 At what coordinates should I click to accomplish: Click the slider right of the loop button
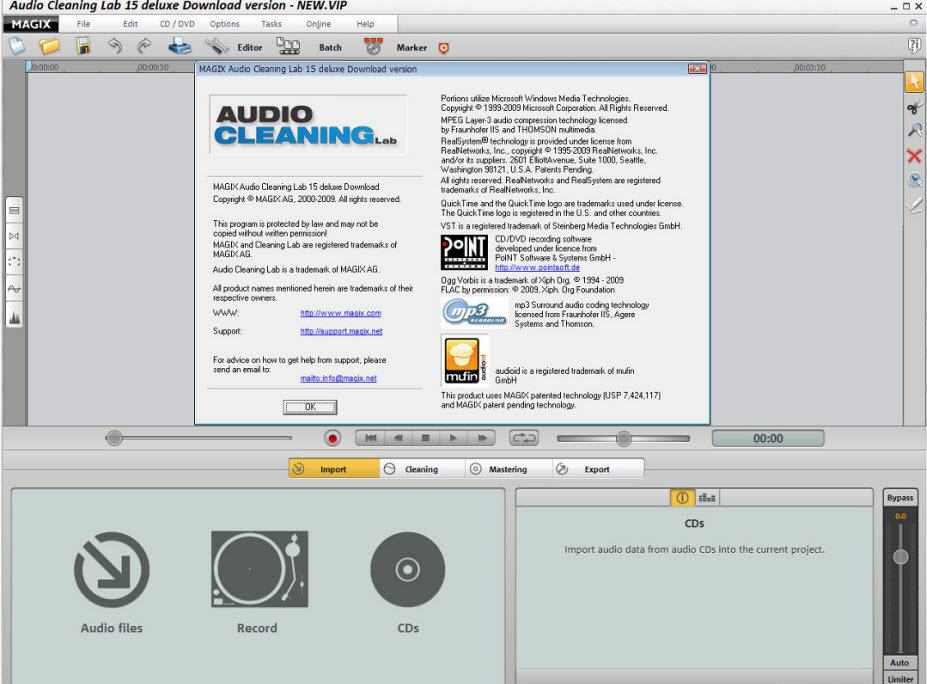tap(623, 438)
